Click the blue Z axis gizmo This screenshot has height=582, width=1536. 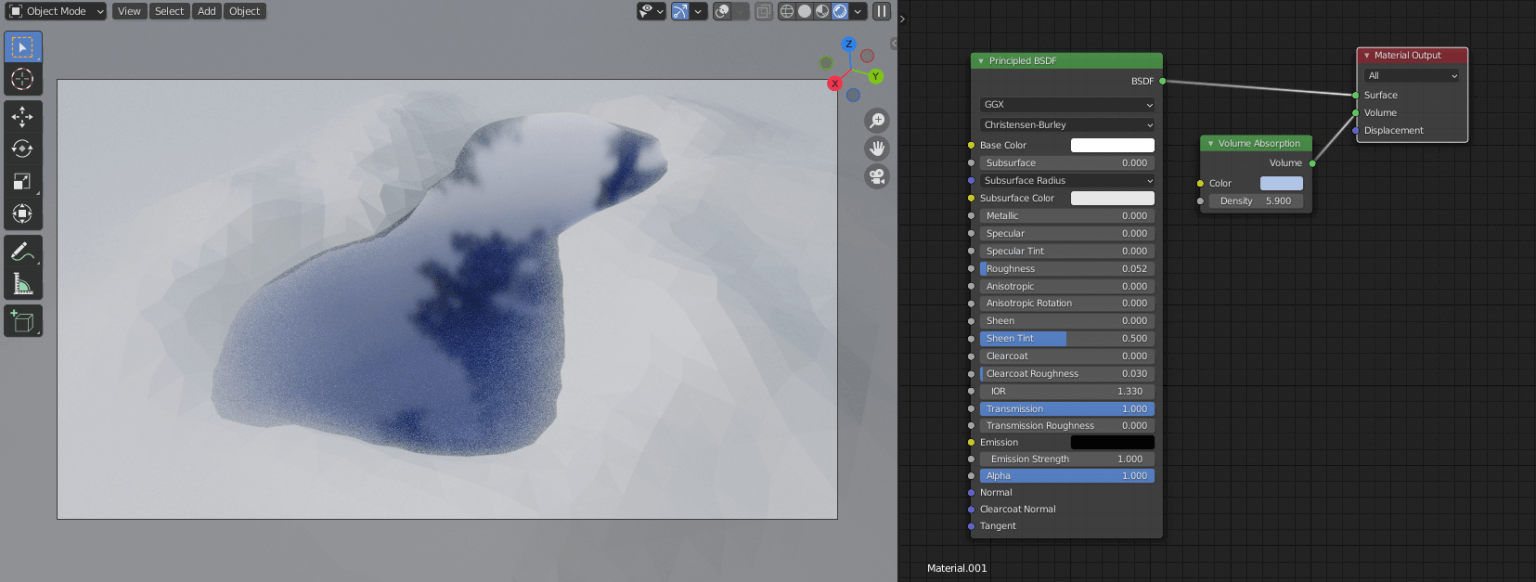tap(848, 44)
